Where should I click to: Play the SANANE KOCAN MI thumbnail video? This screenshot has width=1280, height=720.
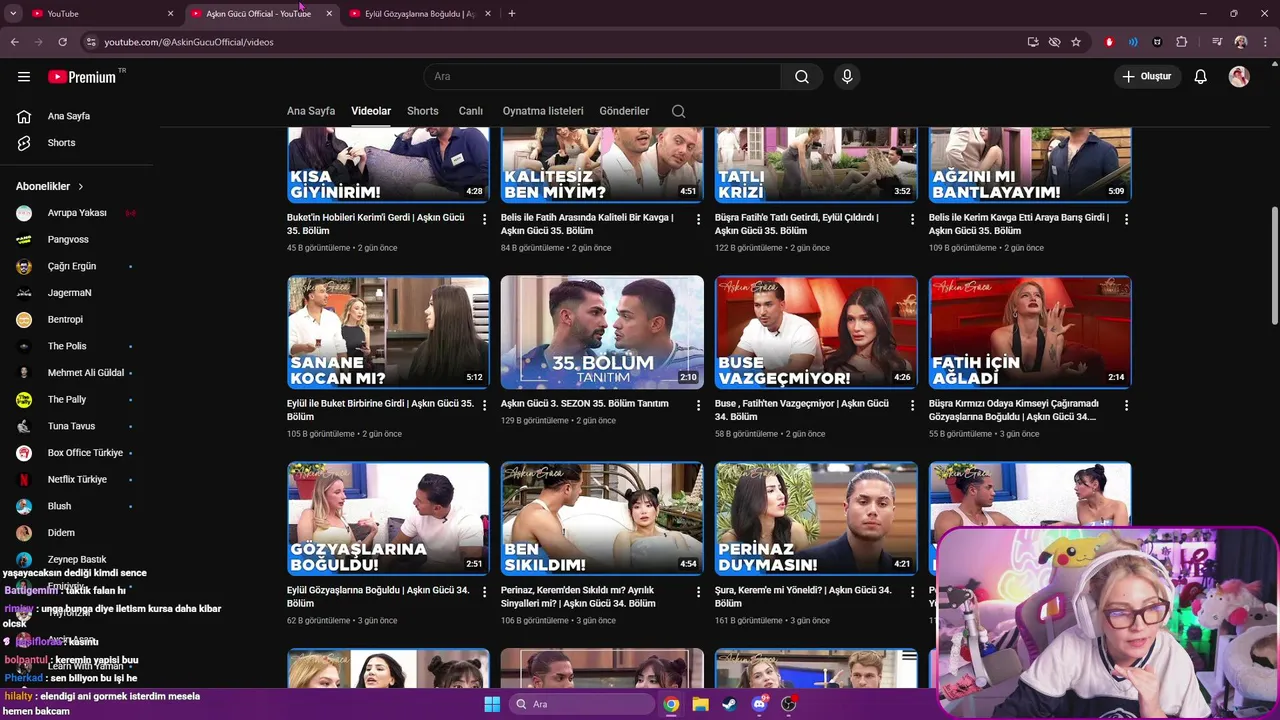[388, 332]
